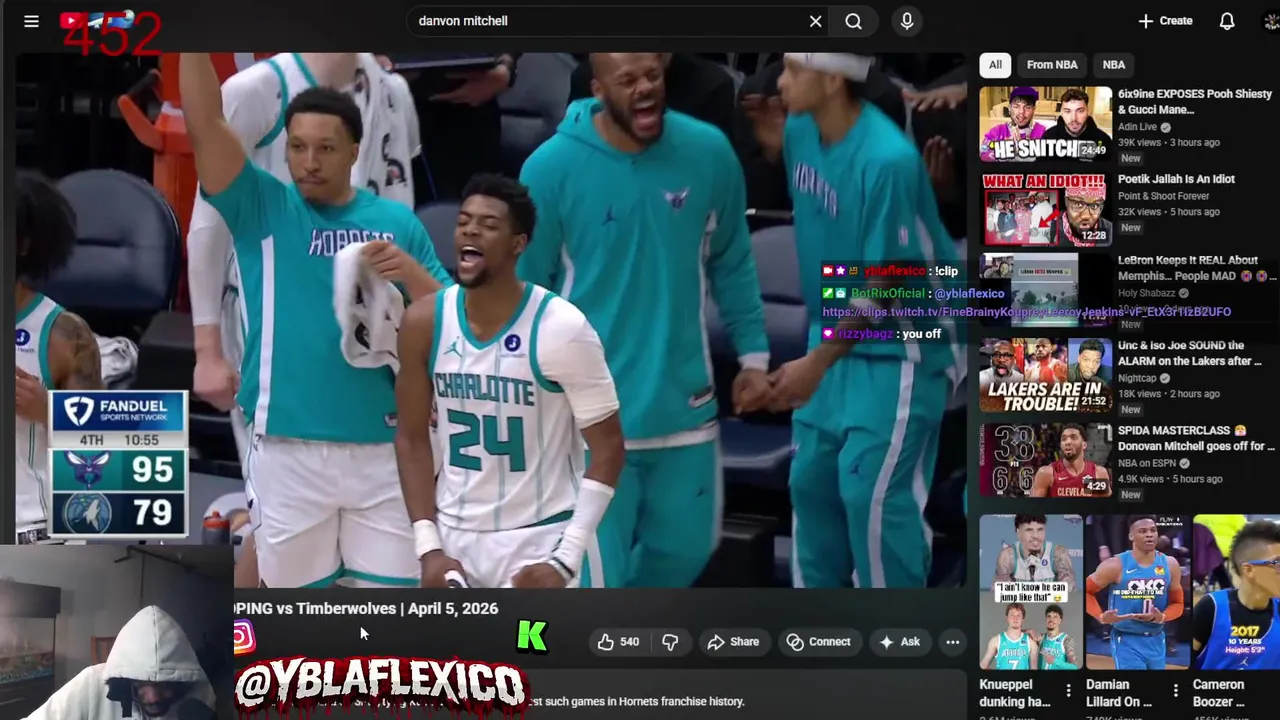Open '6ix9ine EXPOSES Pooh Shiesty' video thumbnail
This screenshot has height=720, width=1280.
pyautogui.click(x=1045, y=124)
